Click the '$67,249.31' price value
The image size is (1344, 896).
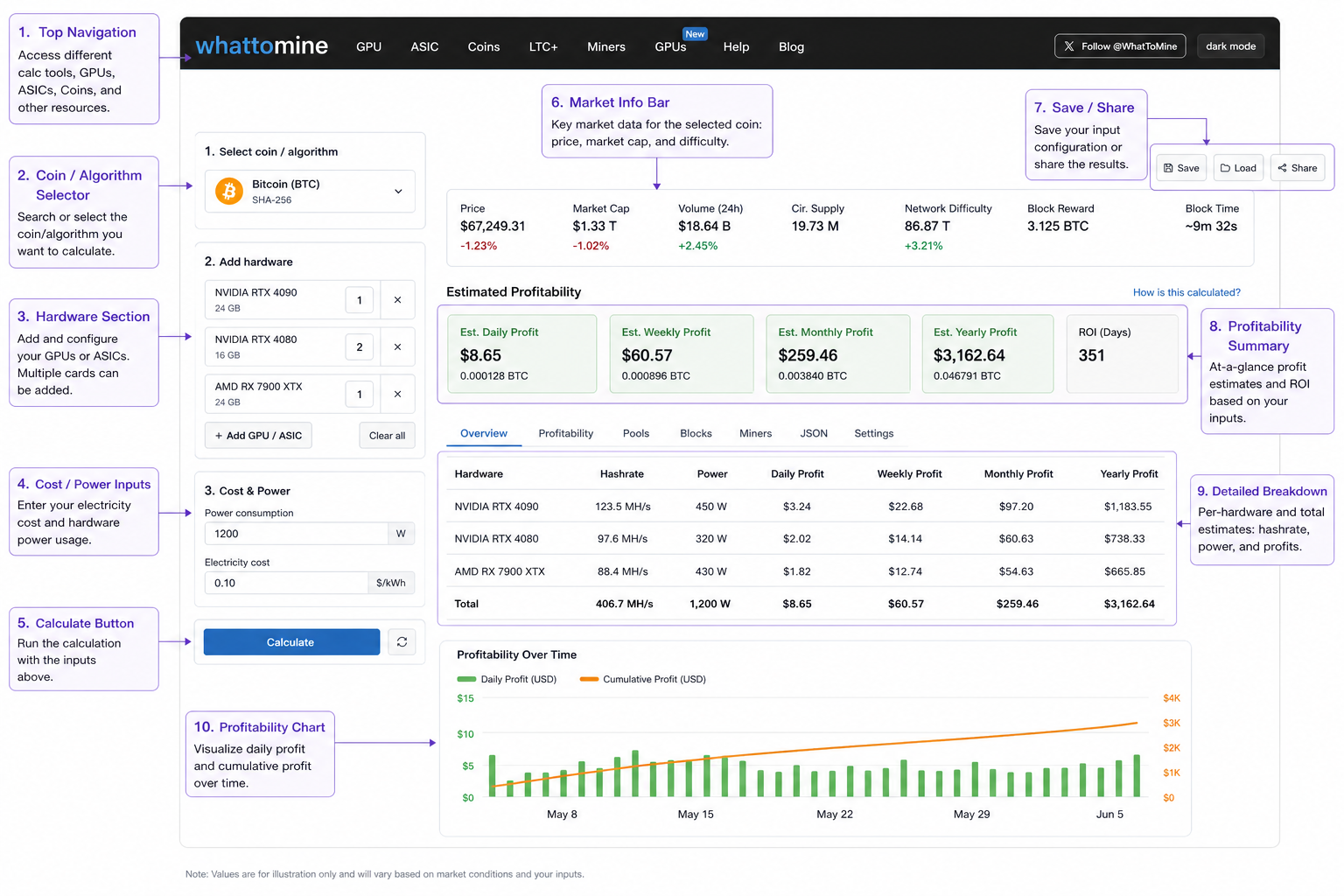[x=493, y=226]
